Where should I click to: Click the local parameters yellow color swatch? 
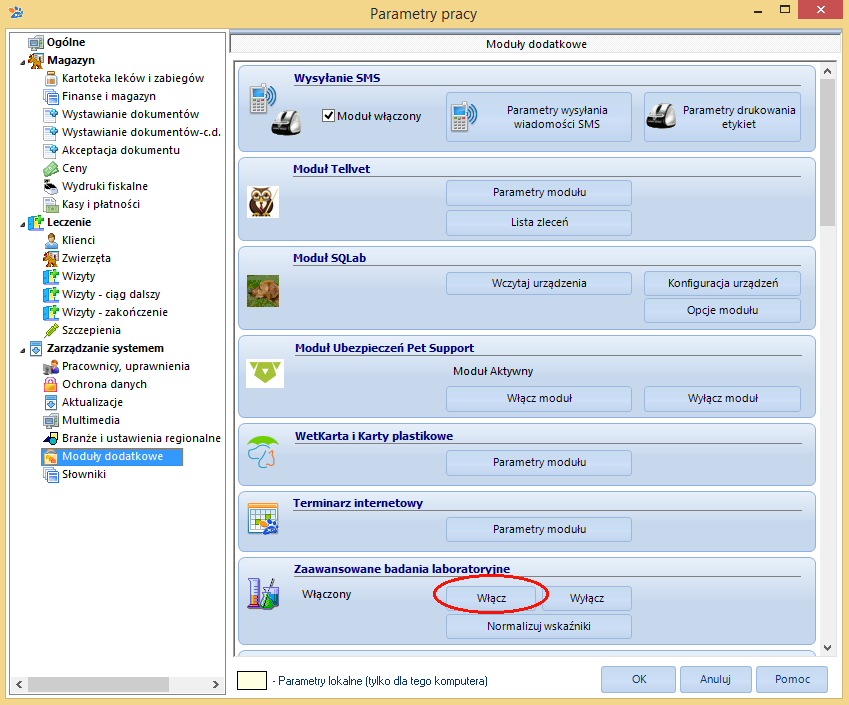tap(252, 681)
